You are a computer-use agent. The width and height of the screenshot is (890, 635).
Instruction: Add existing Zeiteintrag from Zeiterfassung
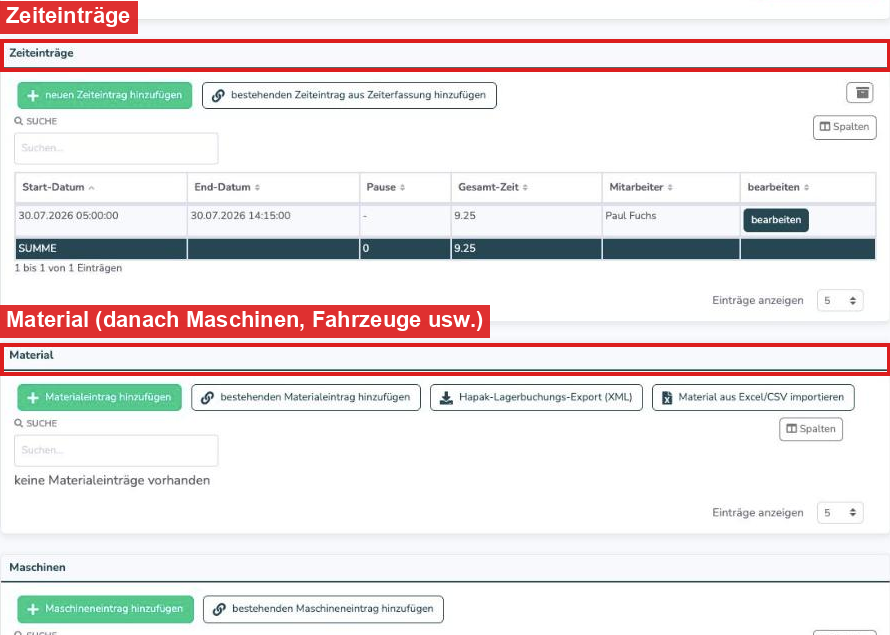[x=349, y=95]
